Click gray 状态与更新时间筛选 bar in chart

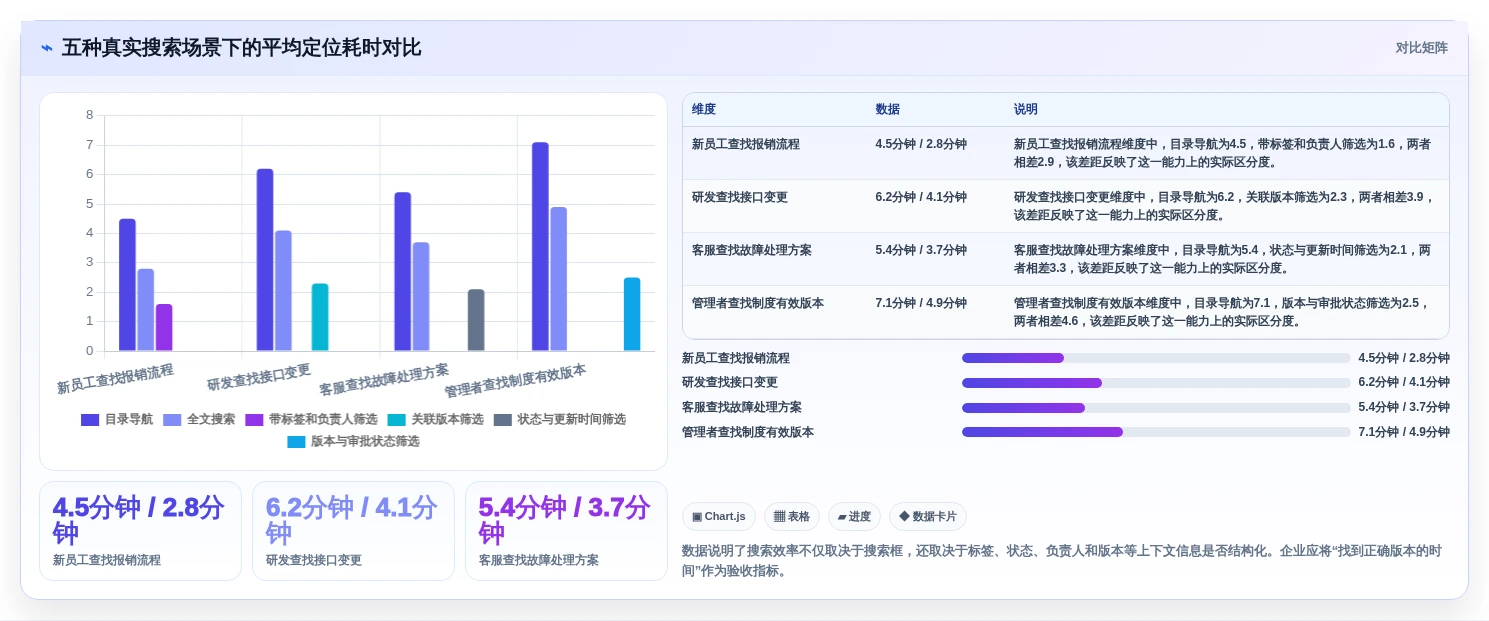(x=476, y=320)
